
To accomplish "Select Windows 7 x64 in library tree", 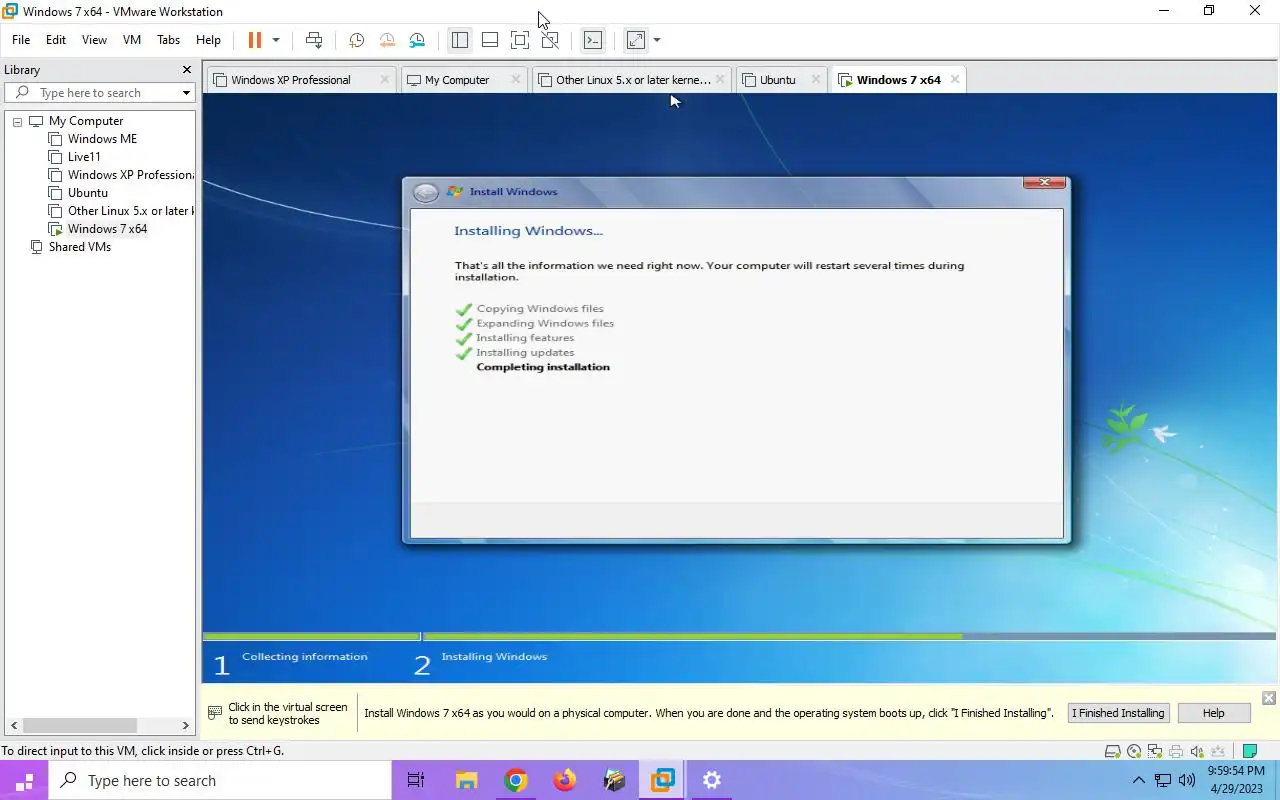I will pyautogui.click(x=107, y=229).
